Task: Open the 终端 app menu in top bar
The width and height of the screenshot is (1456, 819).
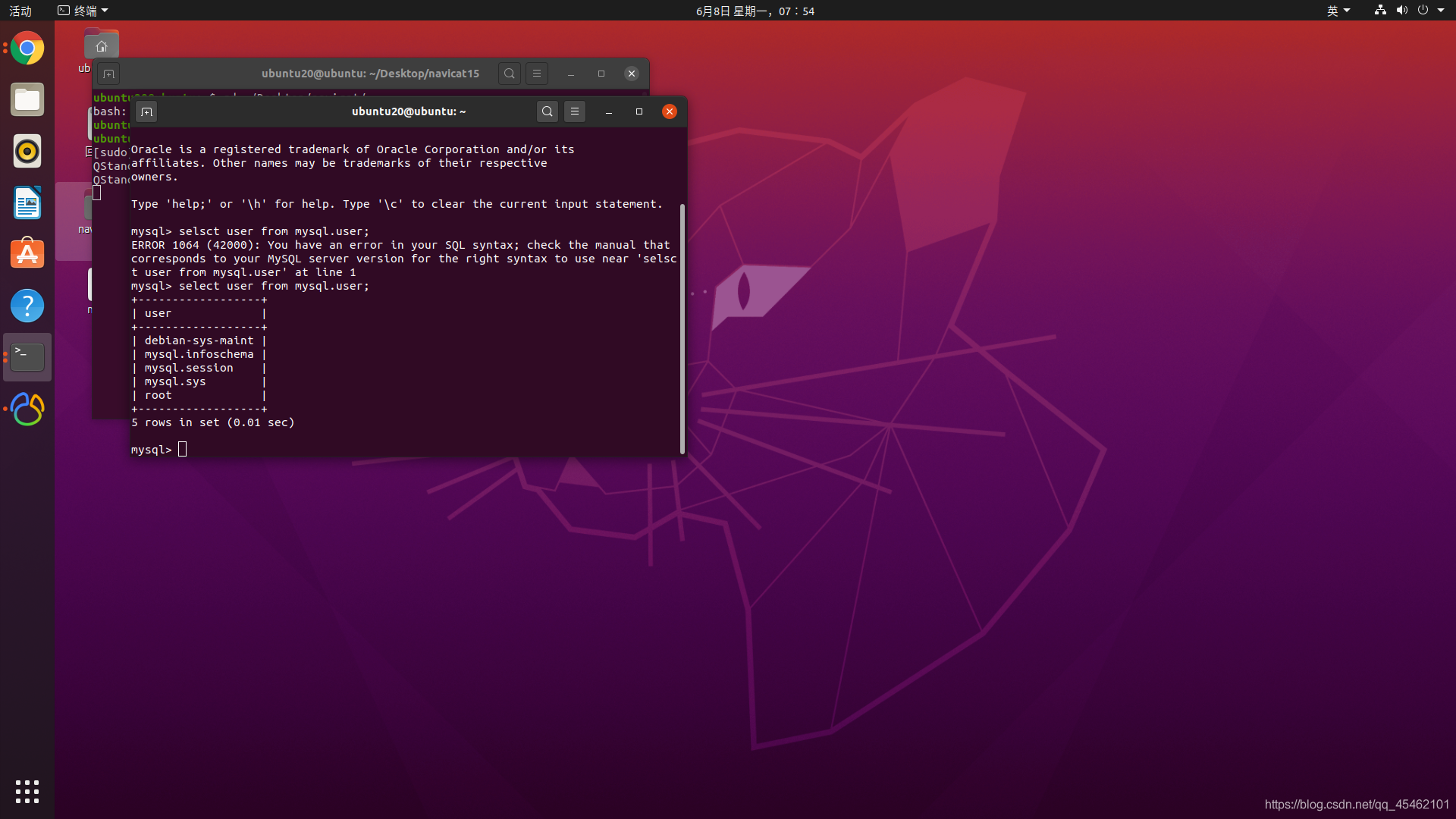Action: coord(83,11)
